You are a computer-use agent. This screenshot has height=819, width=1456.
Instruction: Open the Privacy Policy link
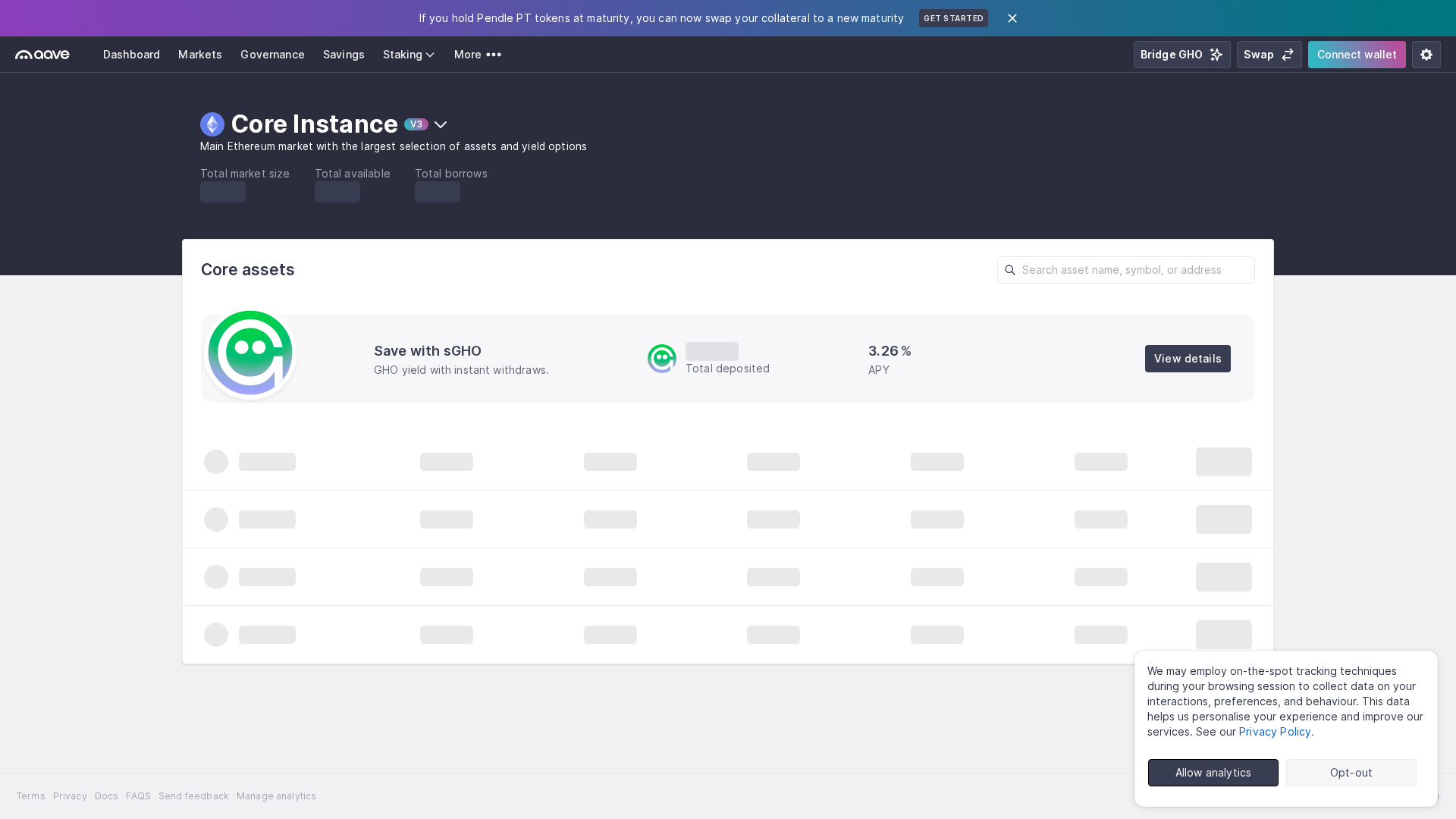tap(1275, 732)
